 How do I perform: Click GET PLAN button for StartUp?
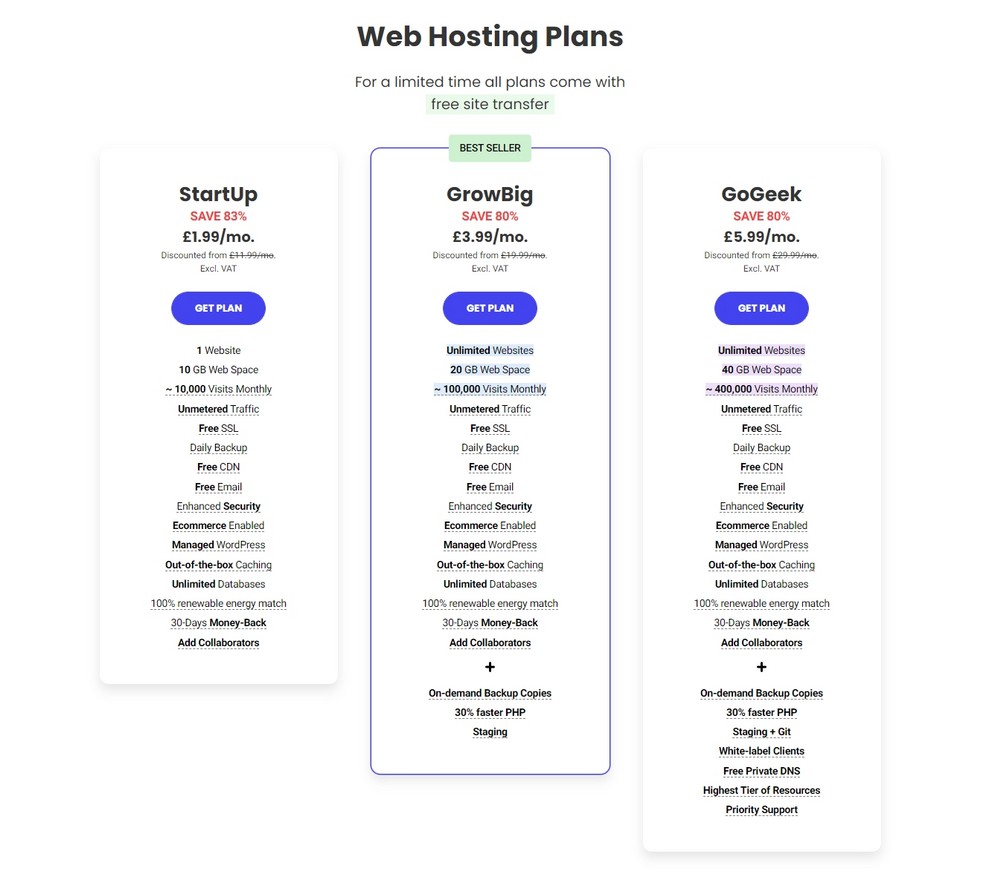(x=218, y=308)
